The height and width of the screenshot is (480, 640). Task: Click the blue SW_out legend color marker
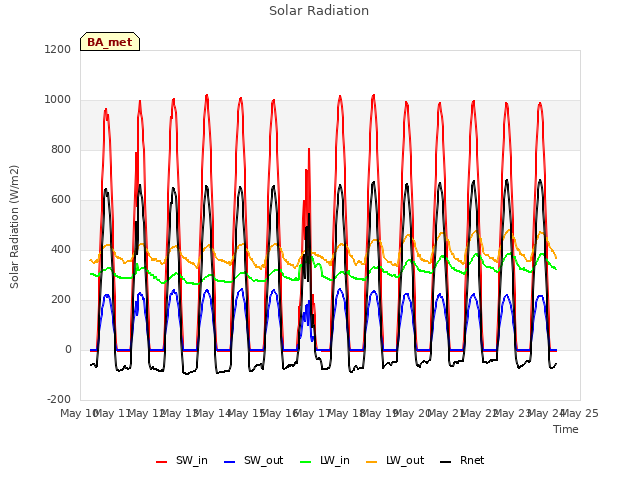click(230, 462)
